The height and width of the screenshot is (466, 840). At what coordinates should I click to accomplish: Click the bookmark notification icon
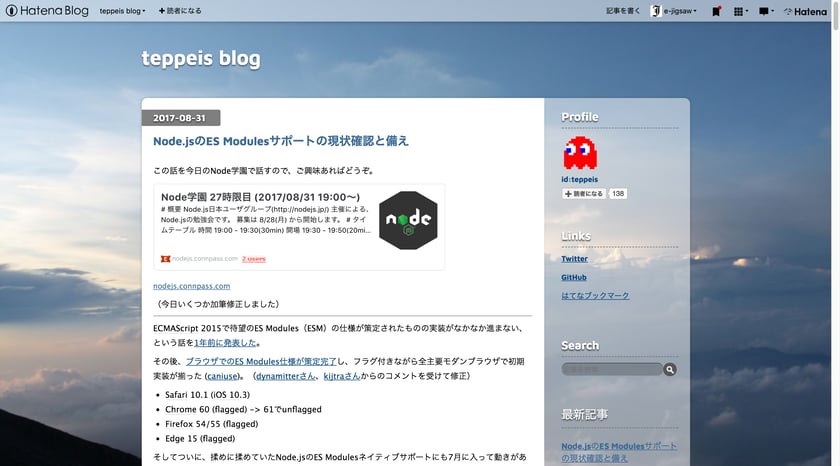[x=716, y=11]
